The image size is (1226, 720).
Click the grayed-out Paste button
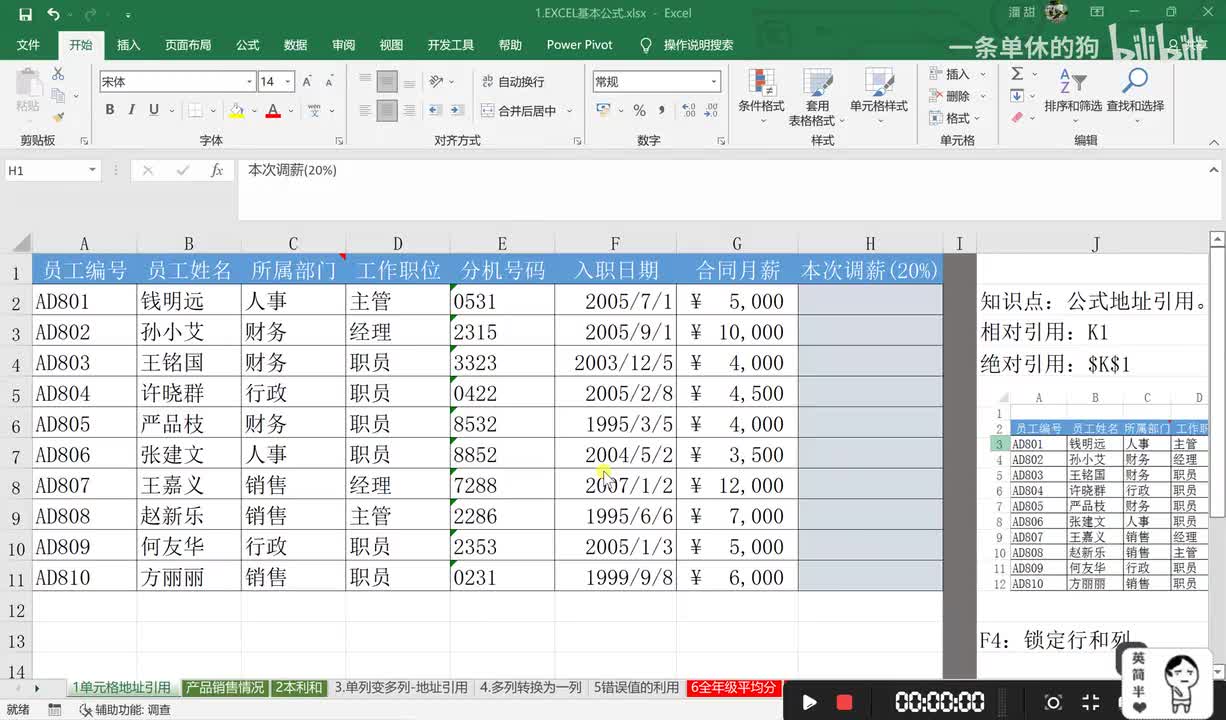[x=28, y=91]
